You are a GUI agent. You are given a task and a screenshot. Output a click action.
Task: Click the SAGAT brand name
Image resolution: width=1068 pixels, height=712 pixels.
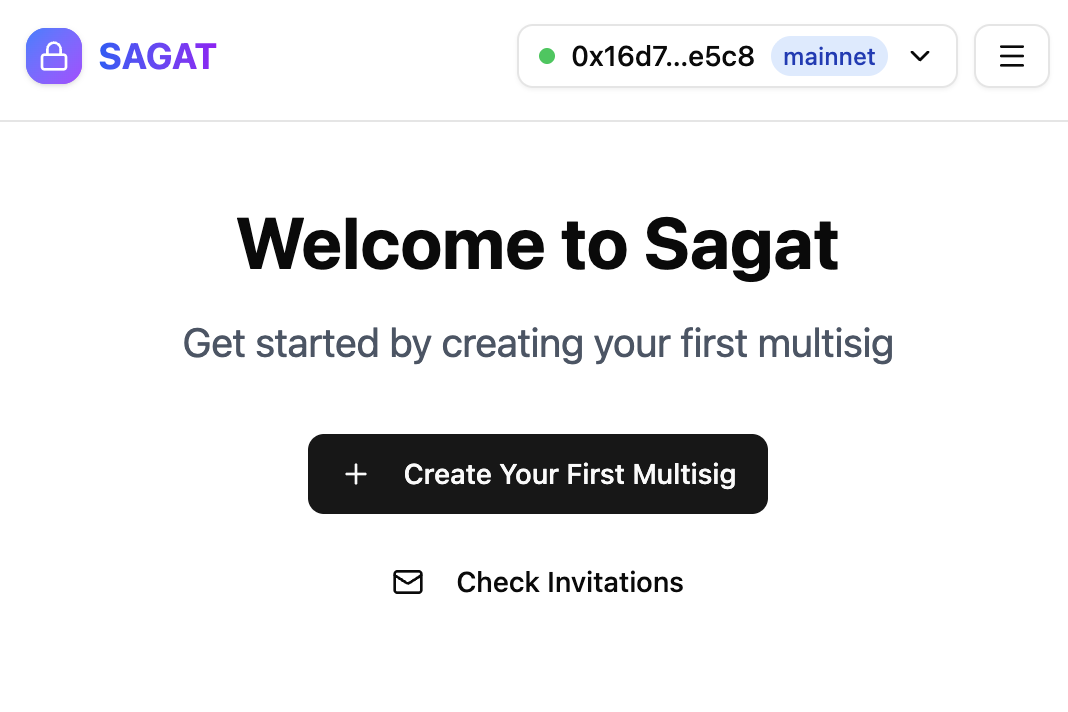coord(157,56)
